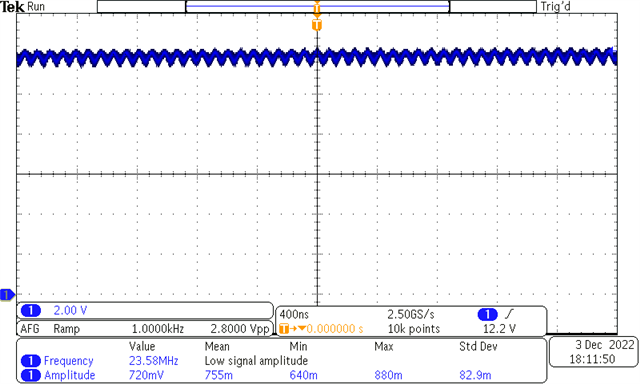Click the channel 1 badge beside 2.00 V

(31, 311)
